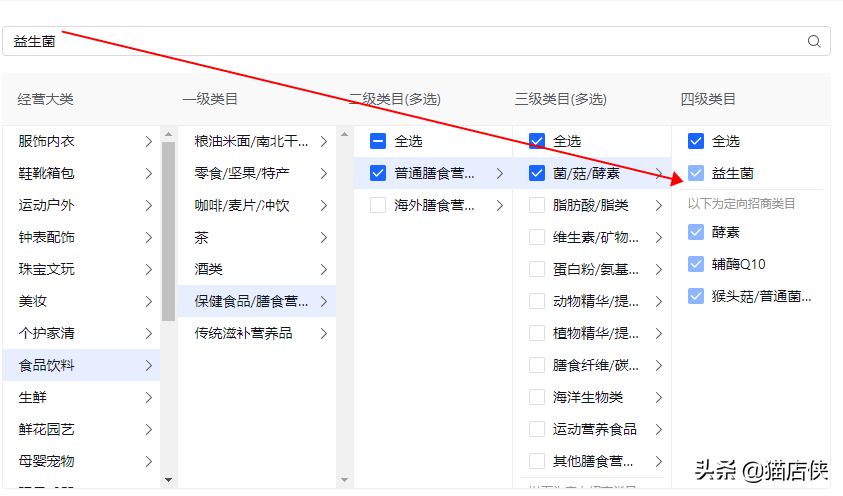Check the 海外膳食营... checkbox
Image resolution: width=843 pixels, height=496 pixels.
click(x=378, y=205)
